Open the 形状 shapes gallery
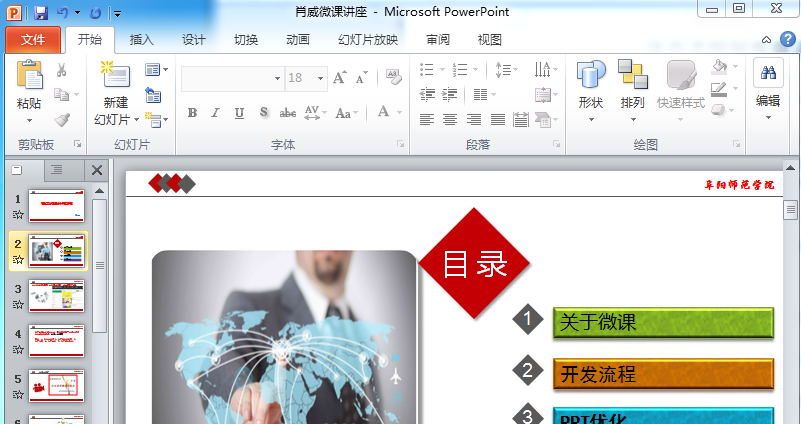 (591, 92)
